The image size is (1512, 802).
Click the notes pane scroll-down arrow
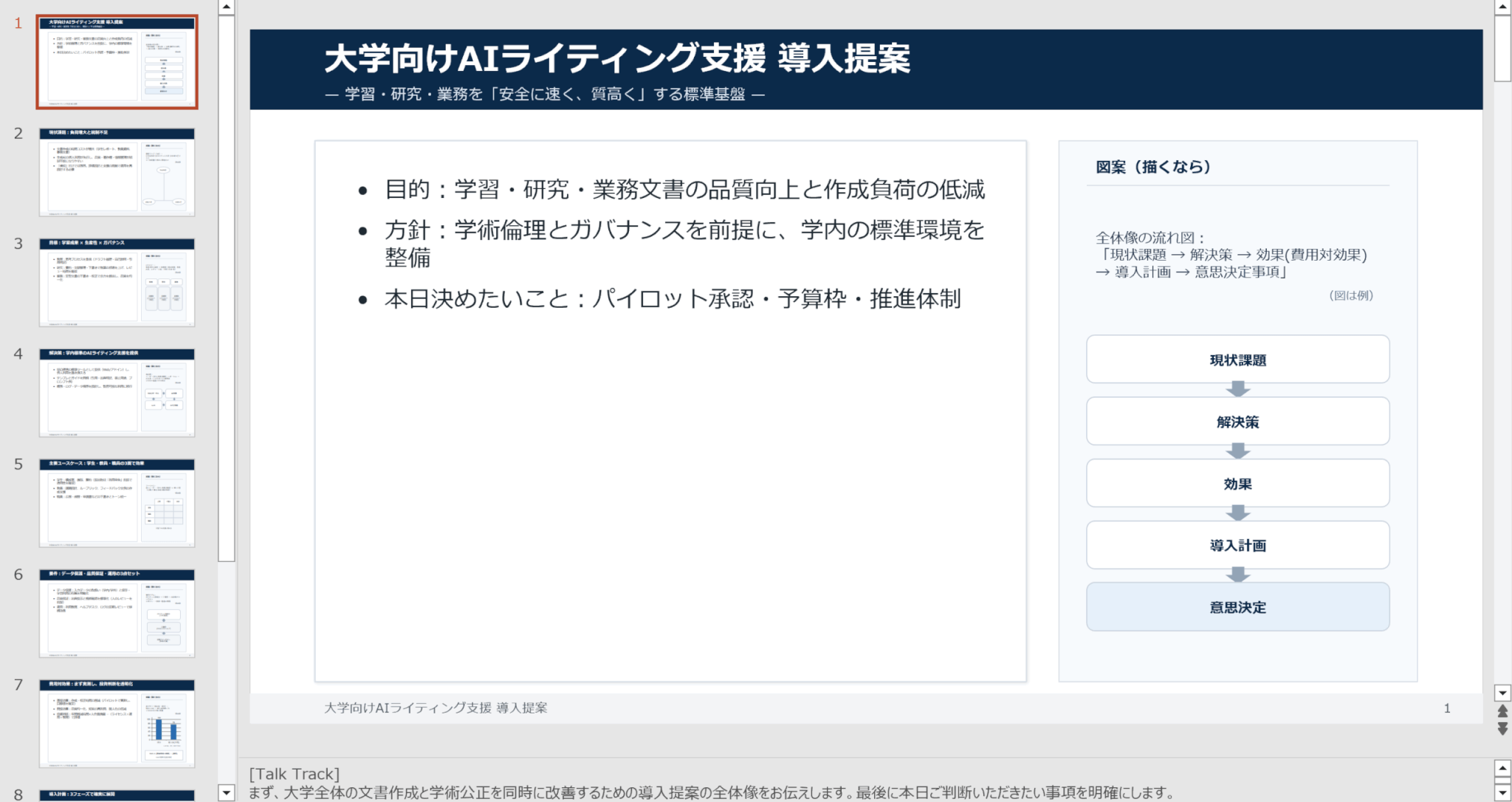pyautogui.click(x=1502, y=793)
